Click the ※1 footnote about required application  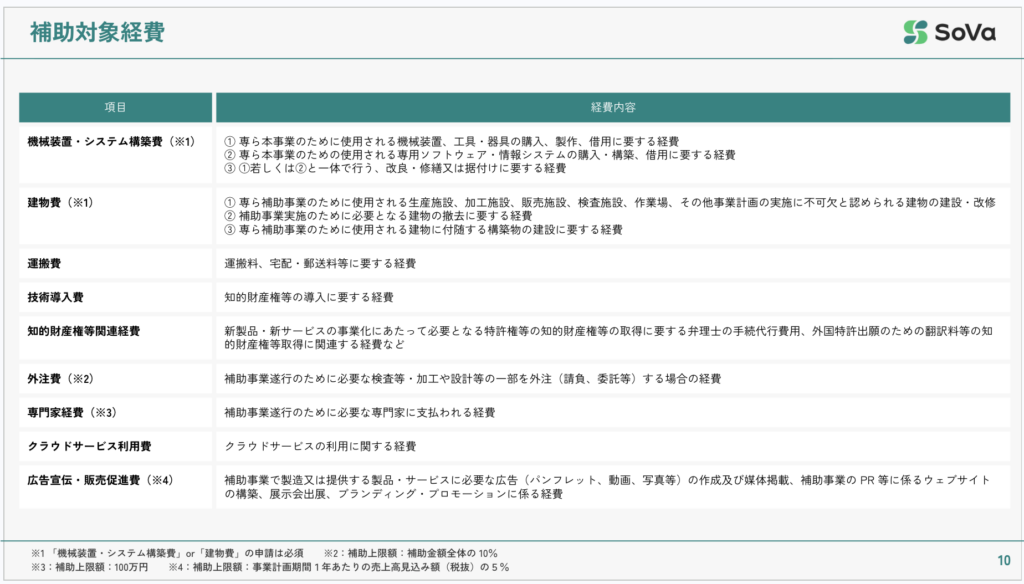[166, 553]
